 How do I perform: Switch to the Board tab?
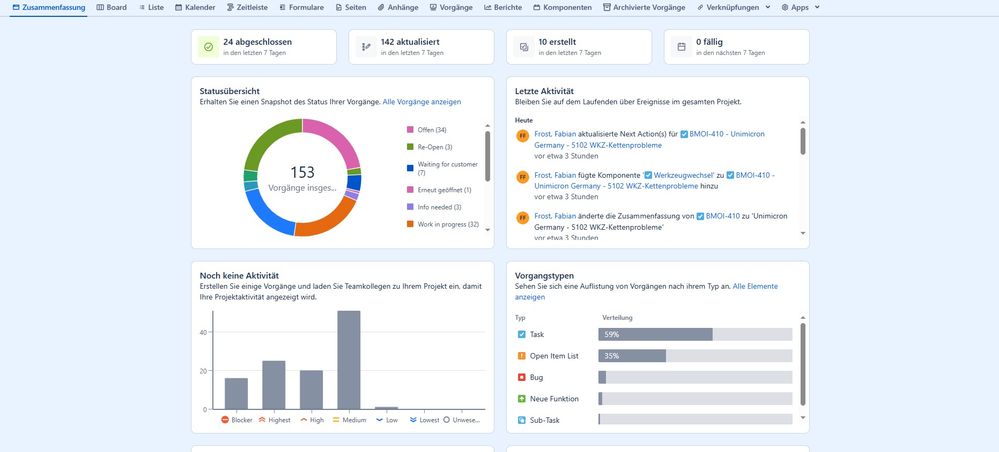(111, 8)
